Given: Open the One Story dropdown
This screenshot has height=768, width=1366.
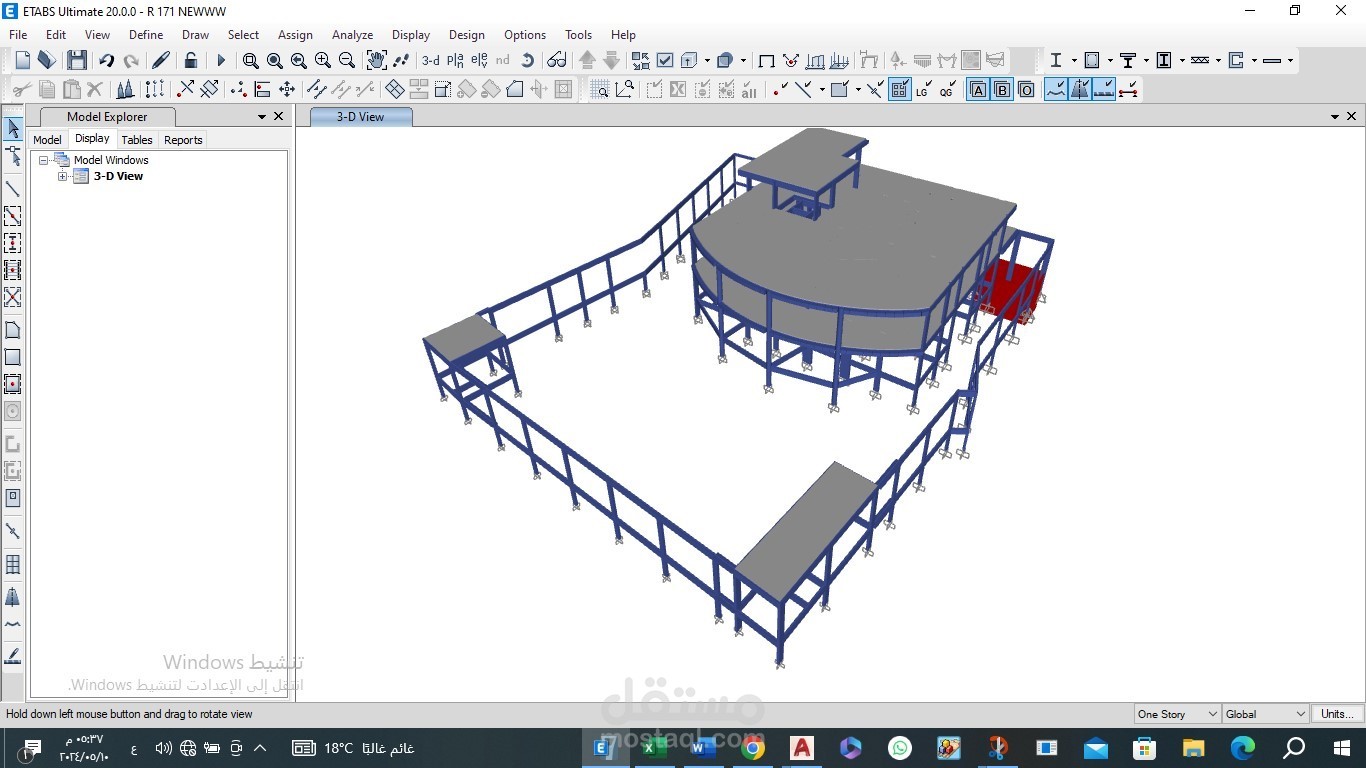Looking at the screenshot, I should click(x=1177, y=714).
